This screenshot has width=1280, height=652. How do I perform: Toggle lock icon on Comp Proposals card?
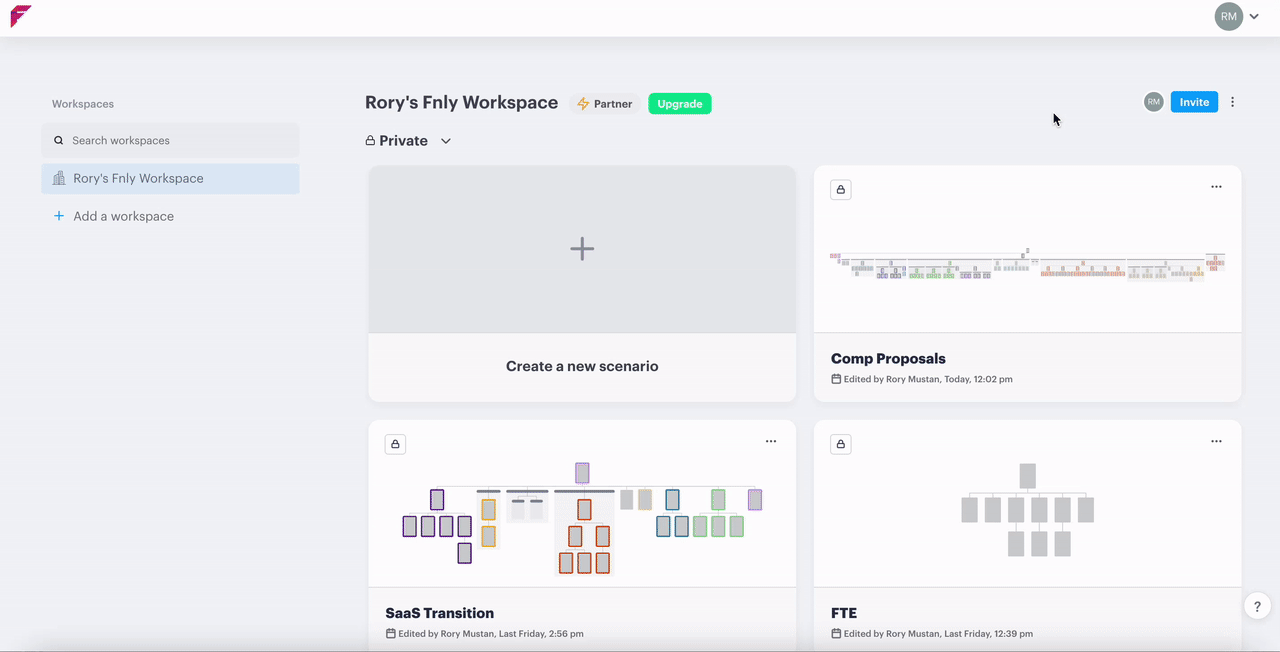pos(841,189)
